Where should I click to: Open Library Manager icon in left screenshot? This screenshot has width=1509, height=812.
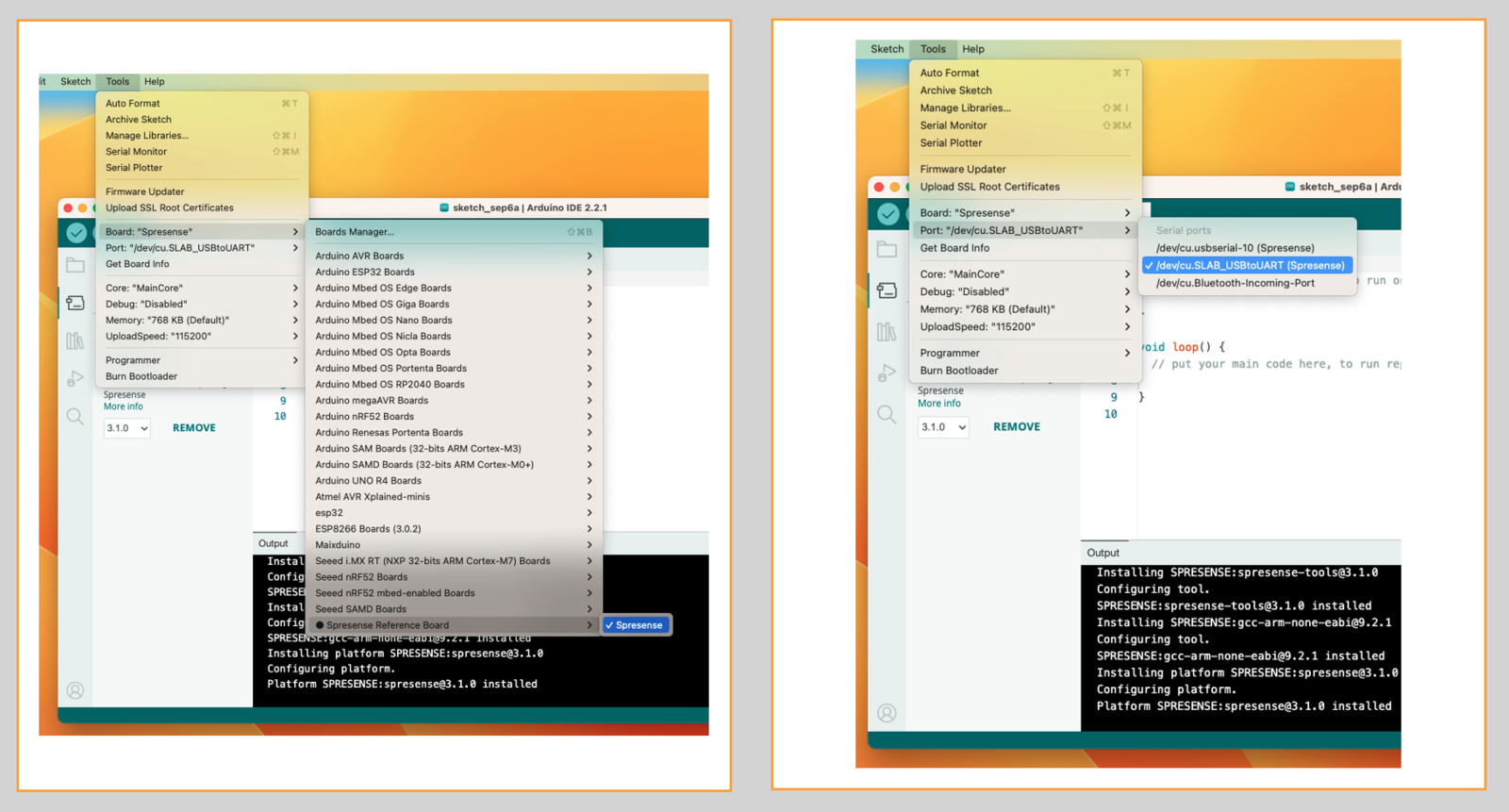(x=75, y=340)
